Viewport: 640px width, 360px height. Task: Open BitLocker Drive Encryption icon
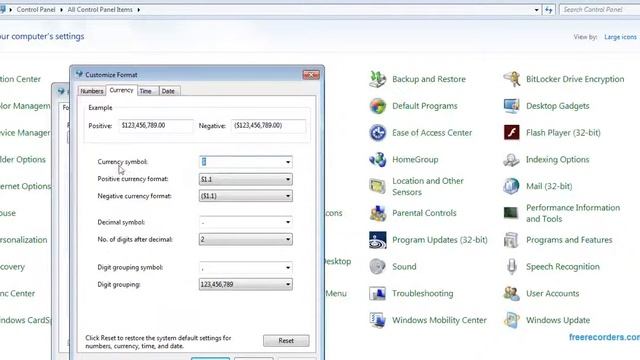[511, 79]
